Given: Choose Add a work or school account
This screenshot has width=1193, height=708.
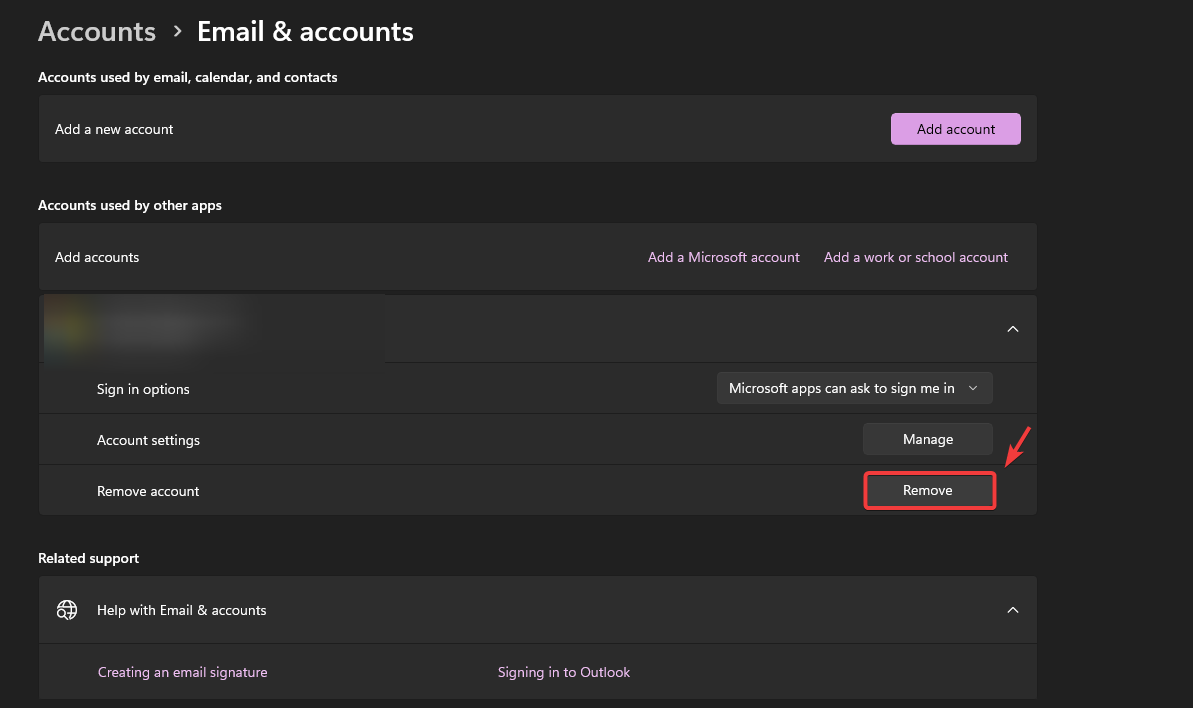Looking at the screenshot, I should (915, 257).
